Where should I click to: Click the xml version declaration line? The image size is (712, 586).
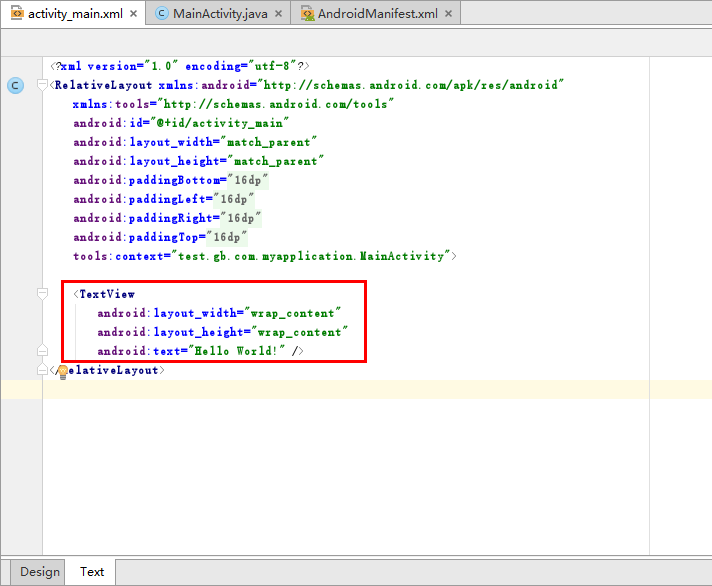(180, 66)
